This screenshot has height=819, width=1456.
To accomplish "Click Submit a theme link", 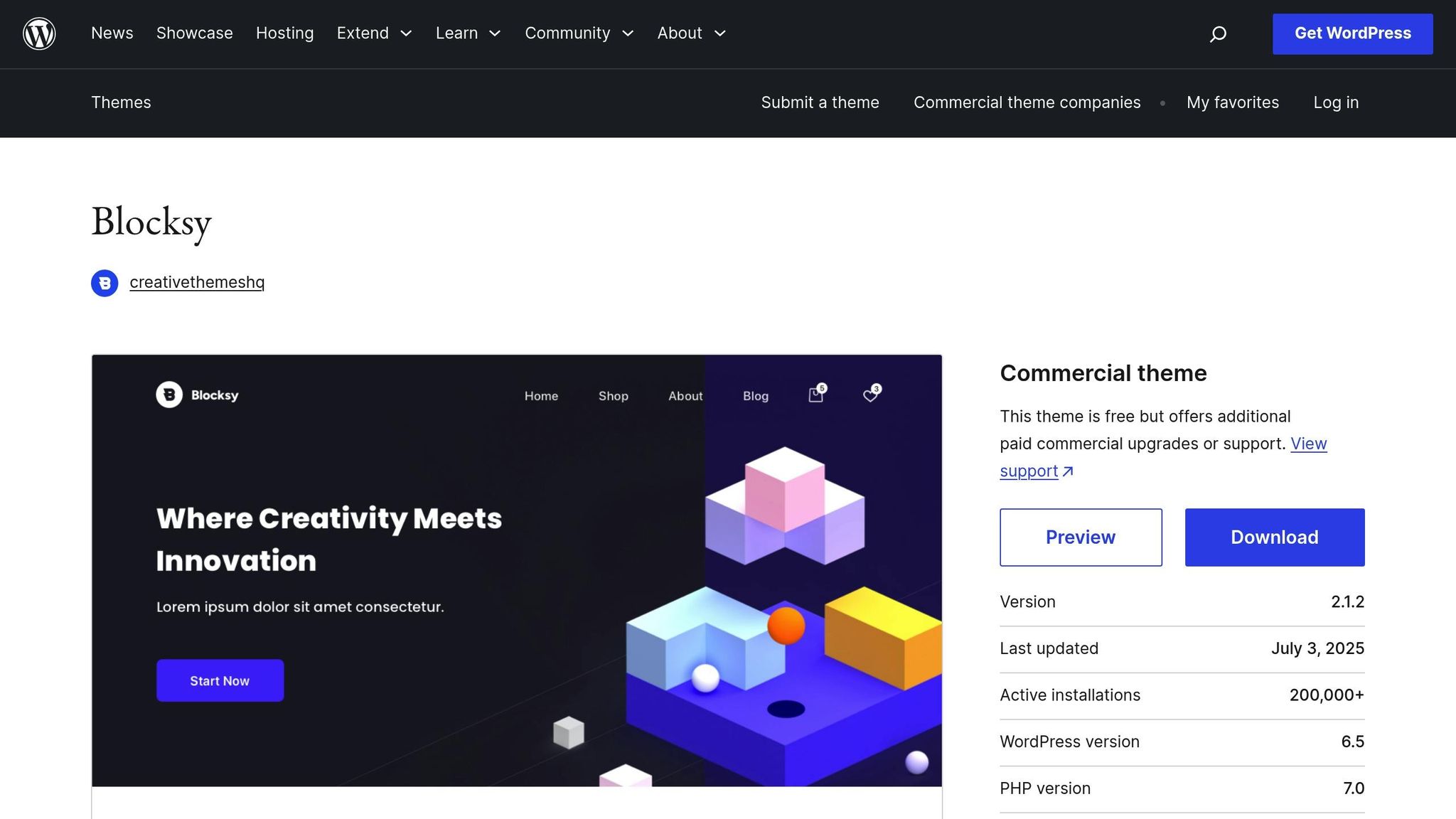I will [x=820, y=102].
